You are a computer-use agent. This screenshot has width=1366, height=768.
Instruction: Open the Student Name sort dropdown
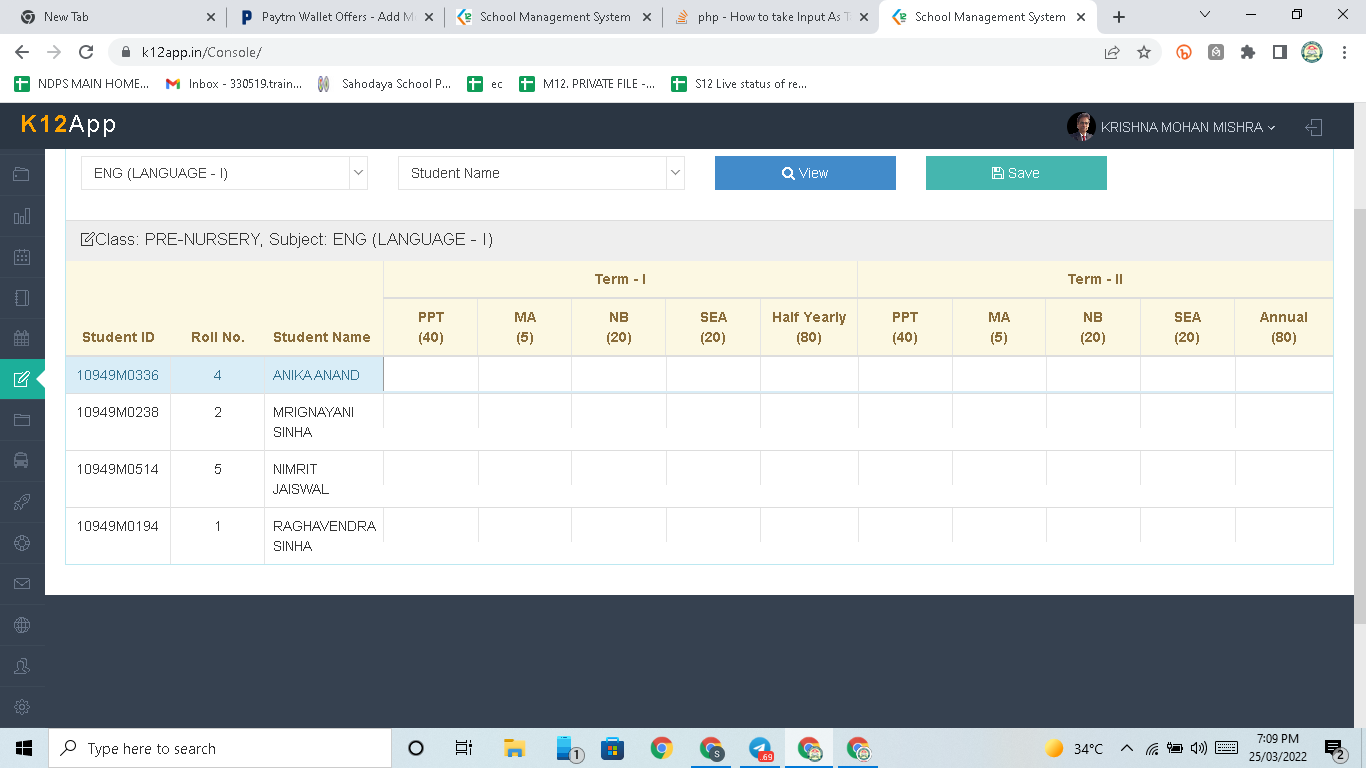pos(541,173)
